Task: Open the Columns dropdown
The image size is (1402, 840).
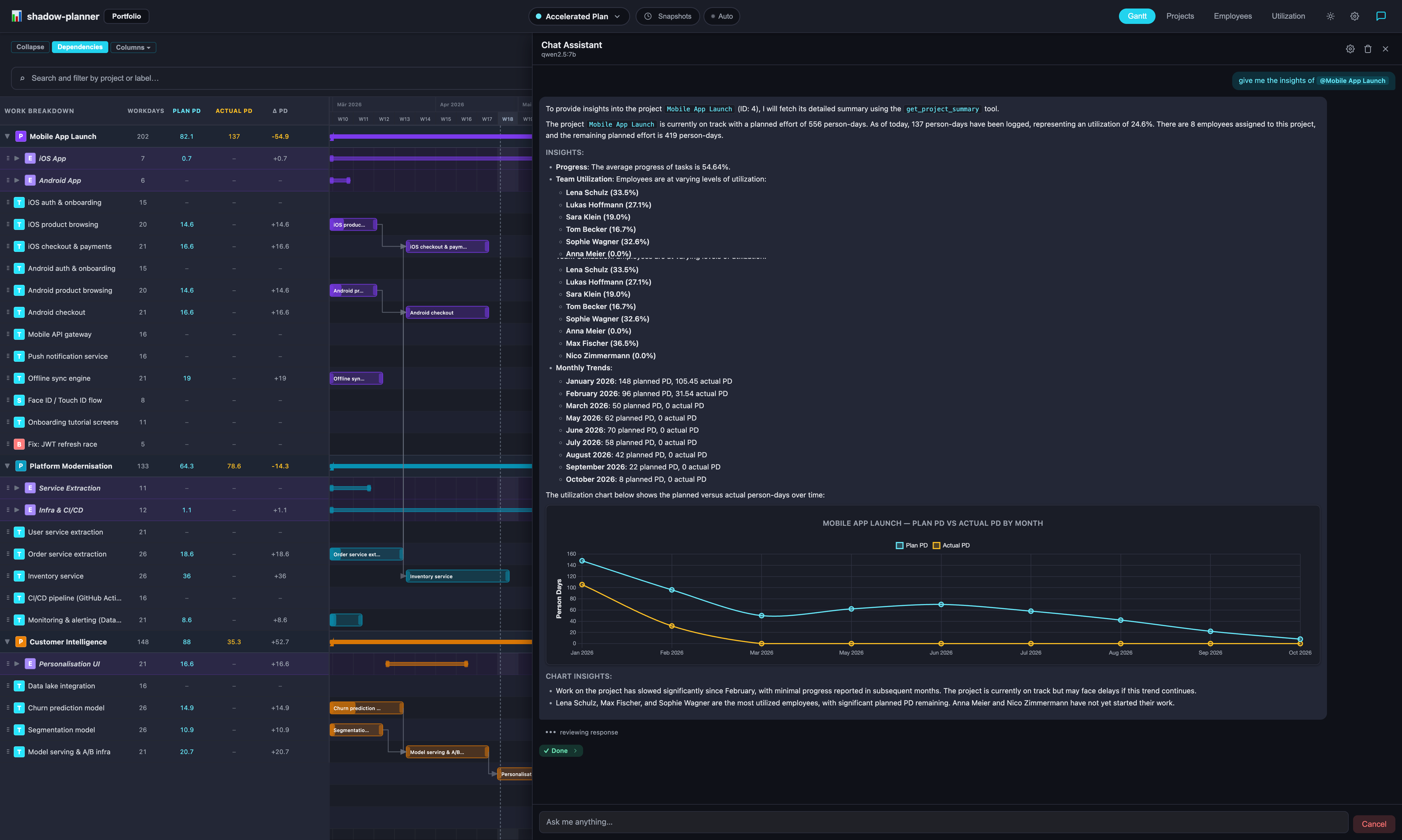Action: point(133,47)
